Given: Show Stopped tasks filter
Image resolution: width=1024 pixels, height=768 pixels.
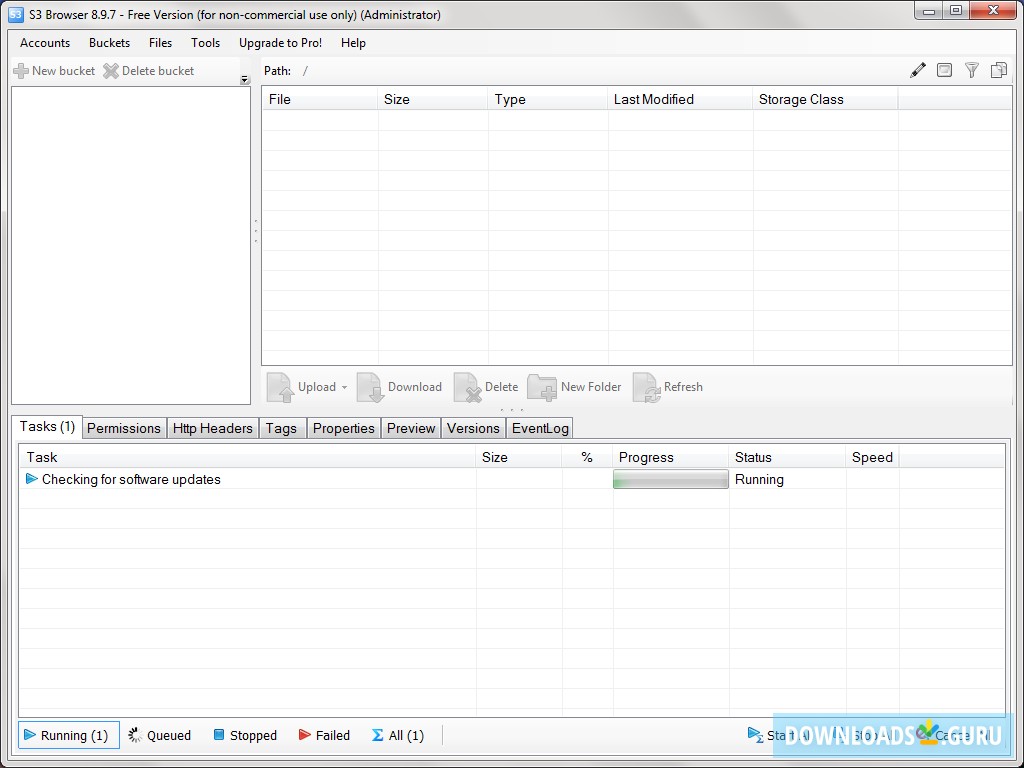Looking at the screenshot, I should tap(245, 735).
